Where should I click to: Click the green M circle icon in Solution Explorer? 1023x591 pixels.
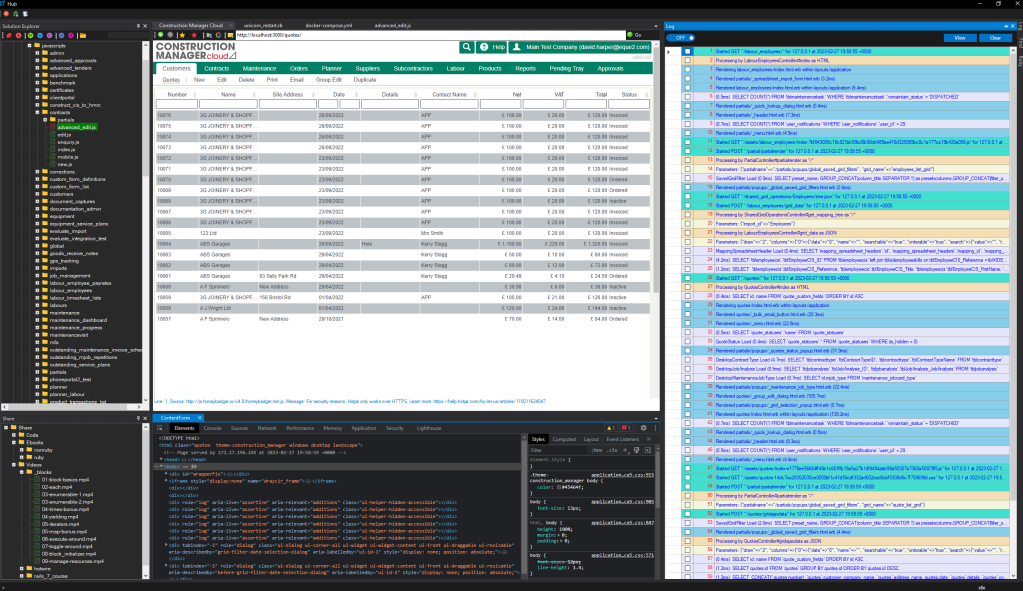(30, 35)
